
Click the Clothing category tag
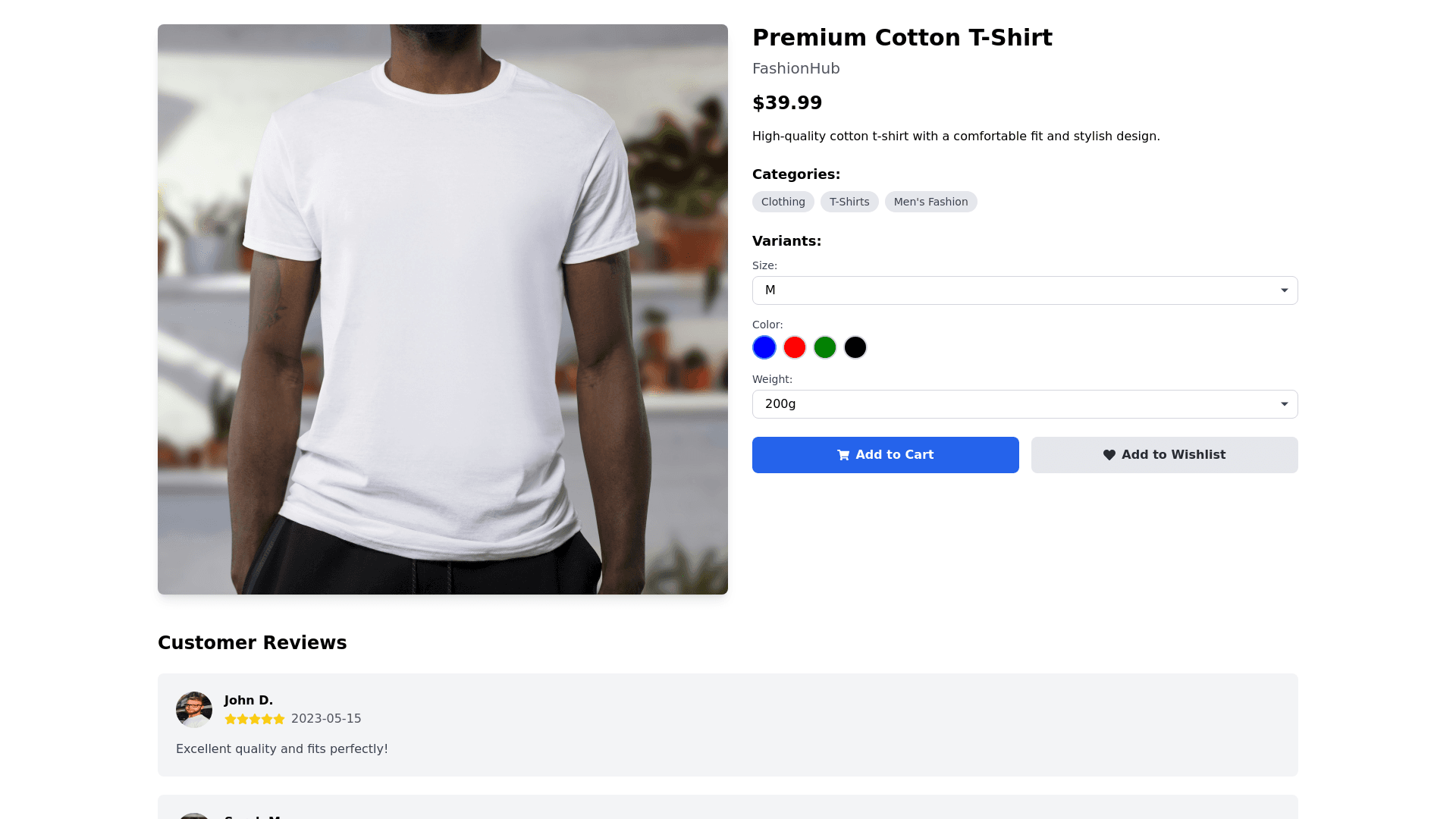(x=783, y=202)
